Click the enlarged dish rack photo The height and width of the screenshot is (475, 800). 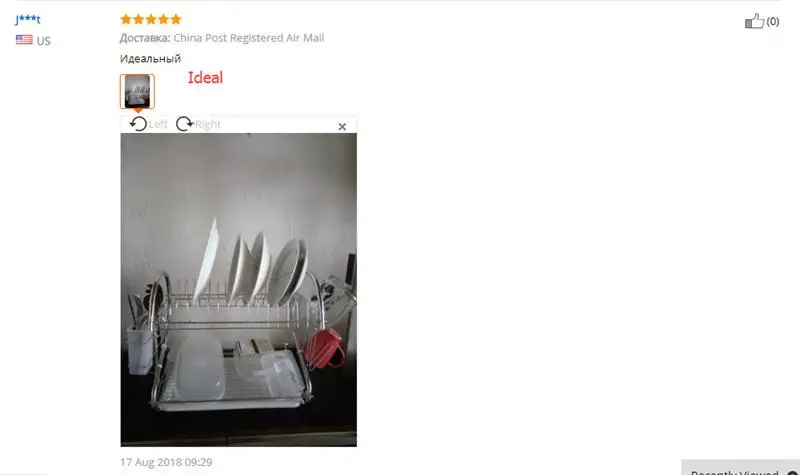point(239,290)
